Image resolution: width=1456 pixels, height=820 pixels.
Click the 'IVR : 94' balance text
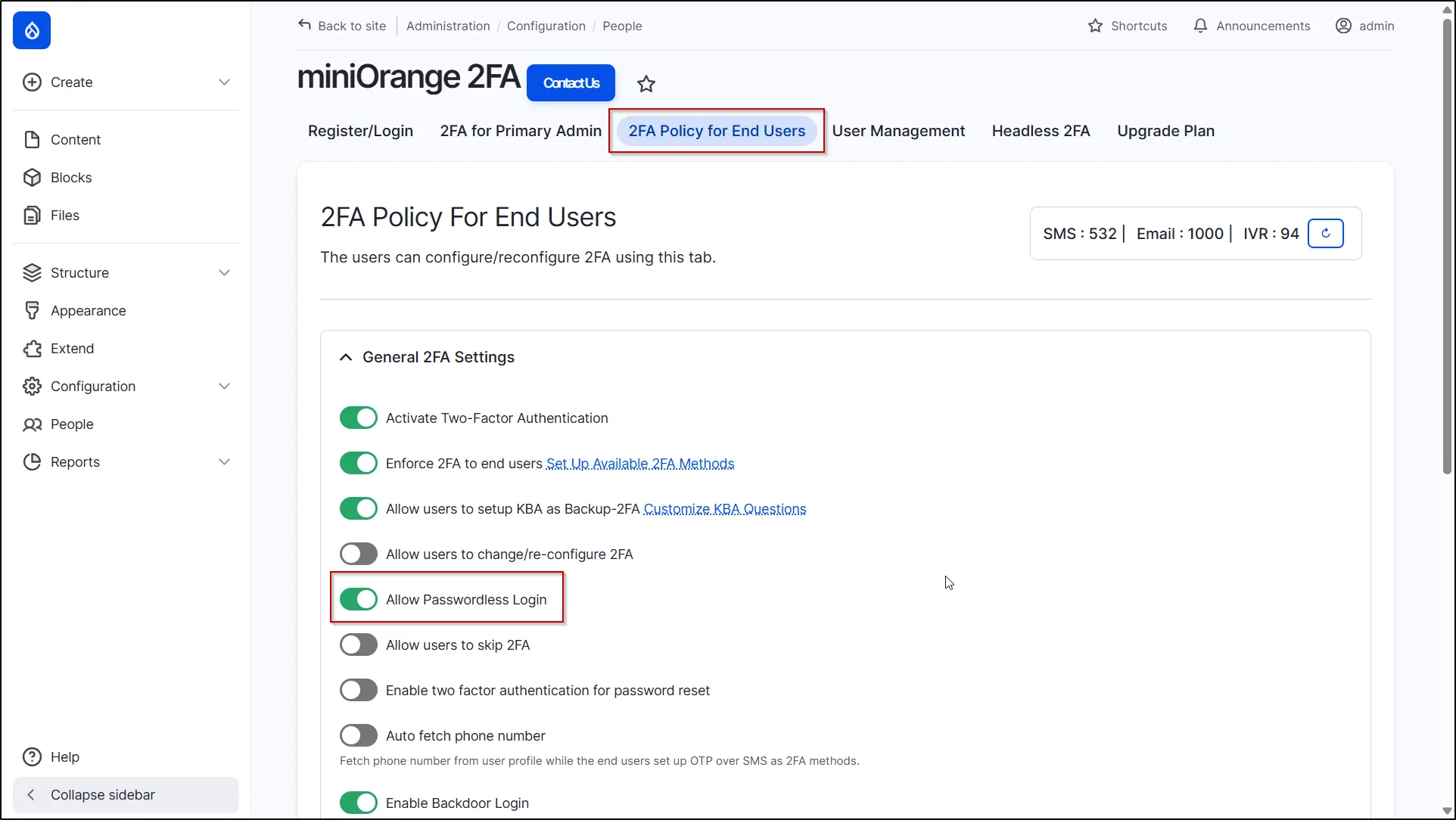(1271, 233)
